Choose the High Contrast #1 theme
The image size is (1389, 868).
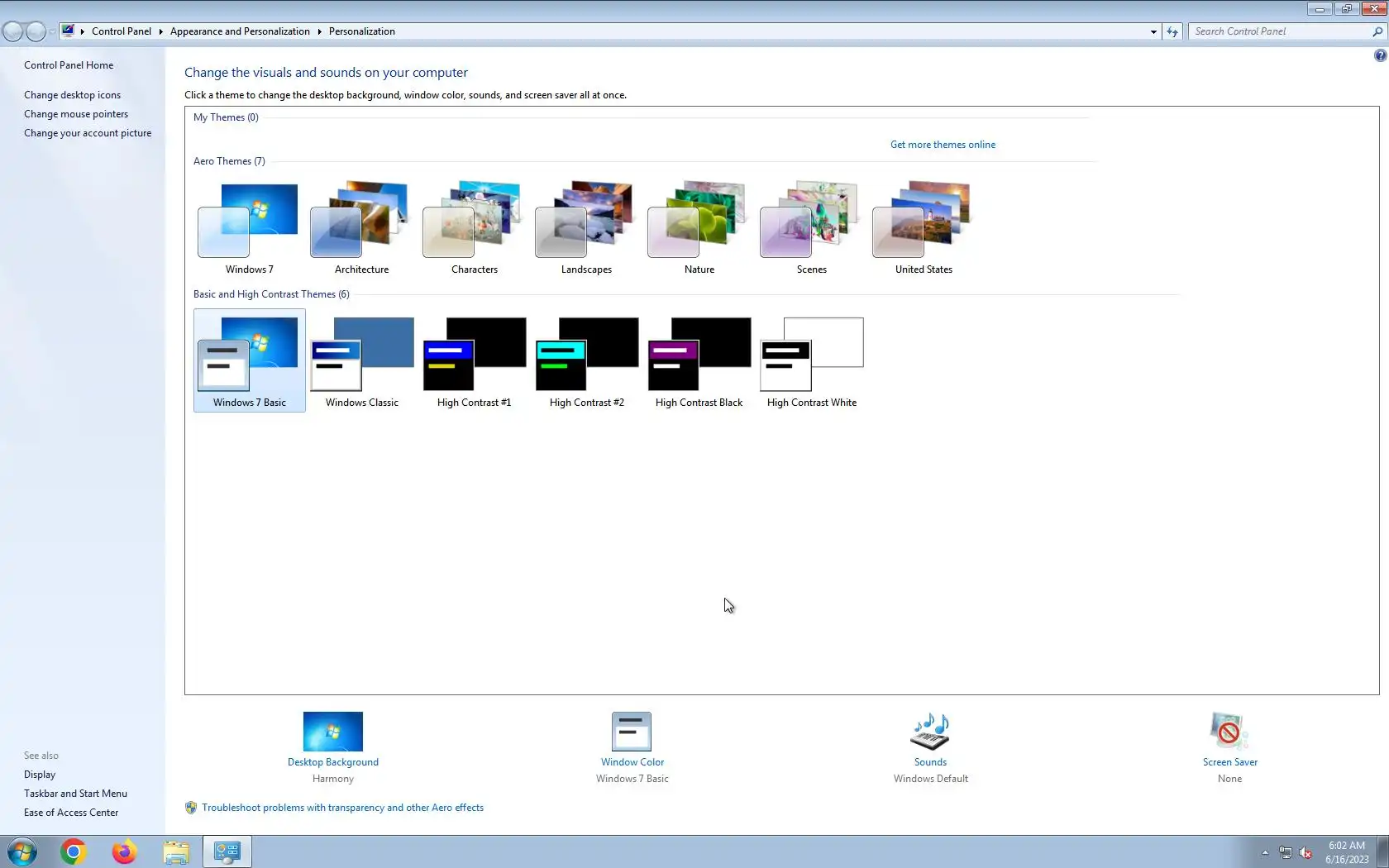[474, 360]
